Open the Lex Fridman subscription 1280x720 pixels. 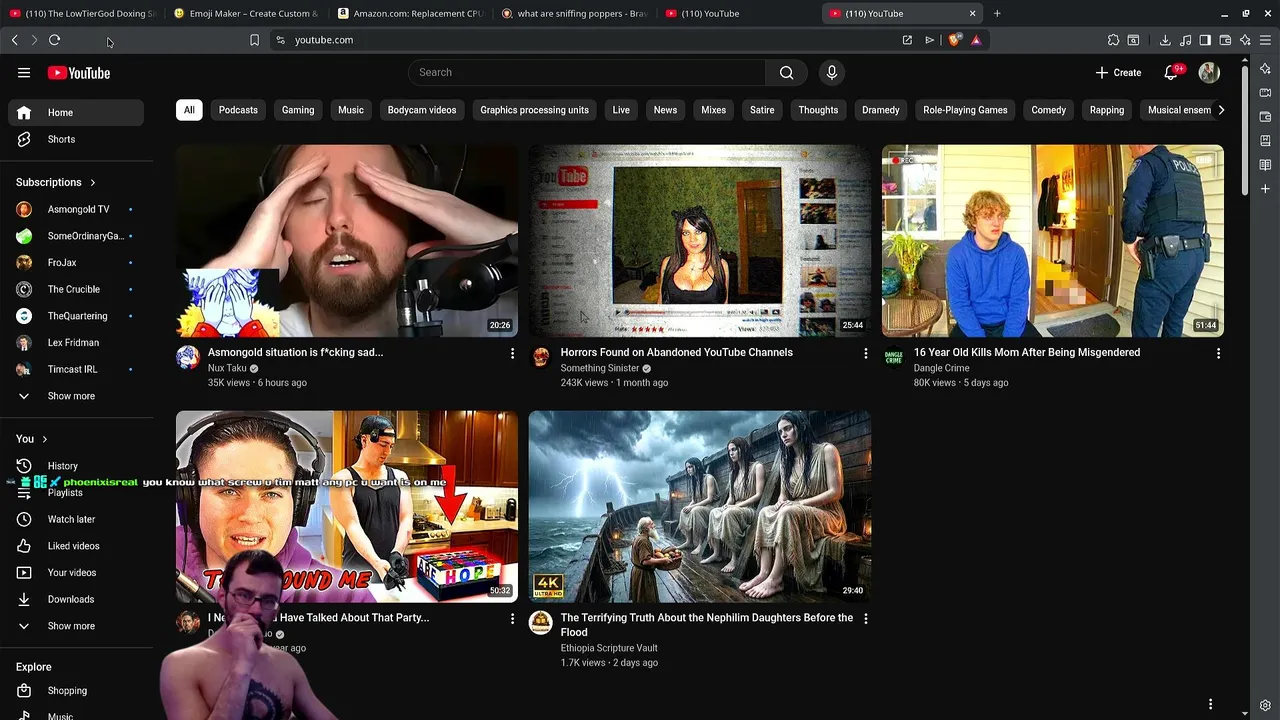pos(76,343)
